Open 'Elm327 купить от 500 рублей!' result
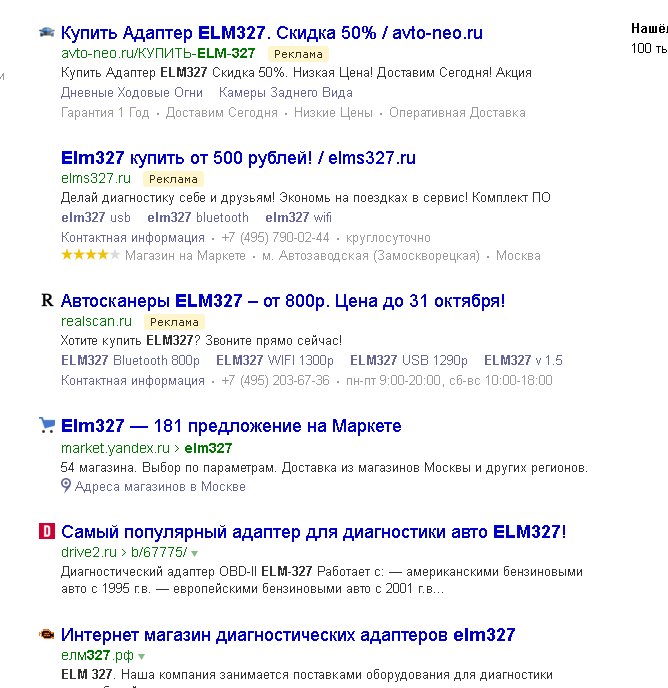Image resolution: width=668 pixels, height=688 pixels. (238, 158)
